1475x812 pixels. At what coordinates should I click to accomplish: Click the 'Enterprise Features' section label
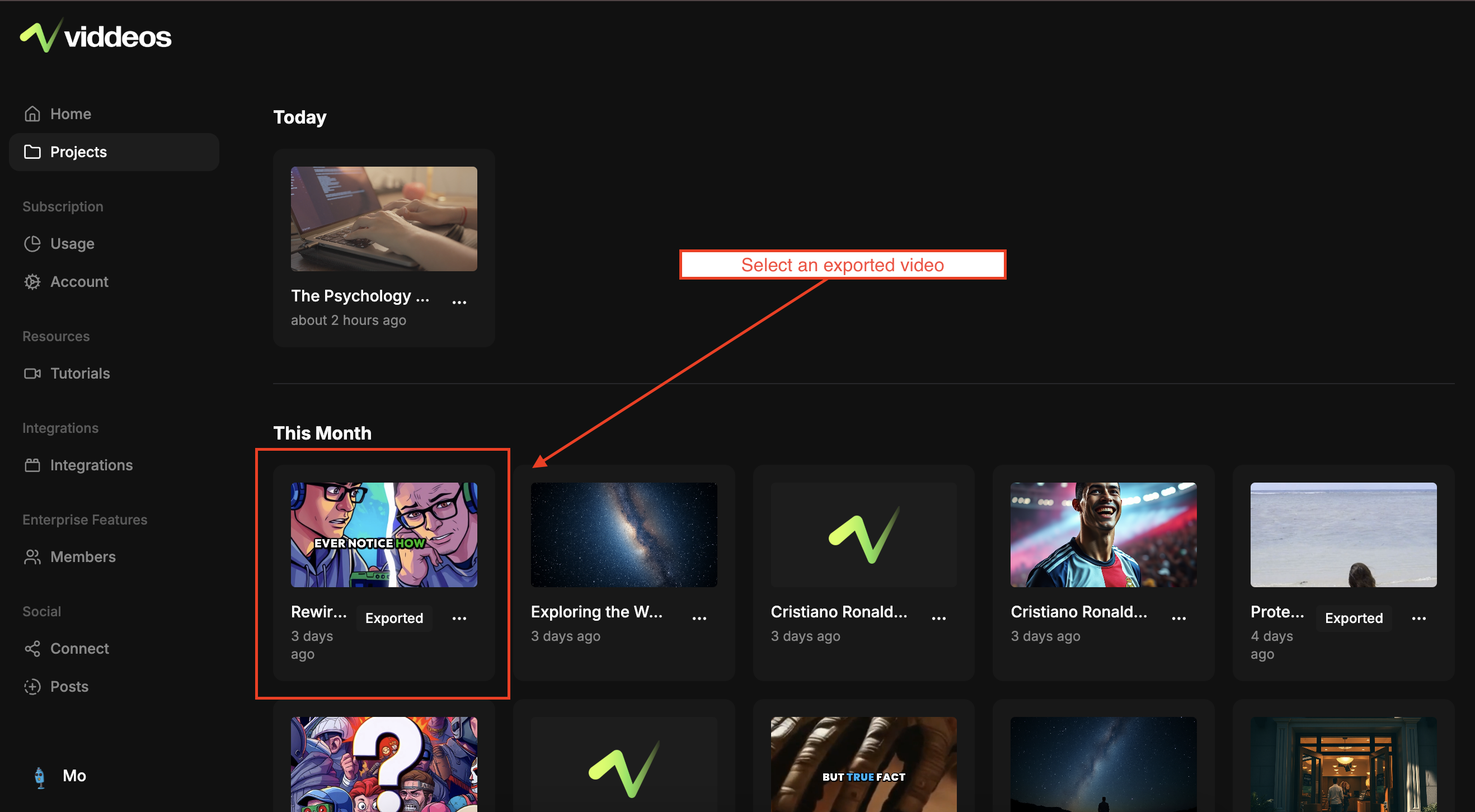[84, 520]
